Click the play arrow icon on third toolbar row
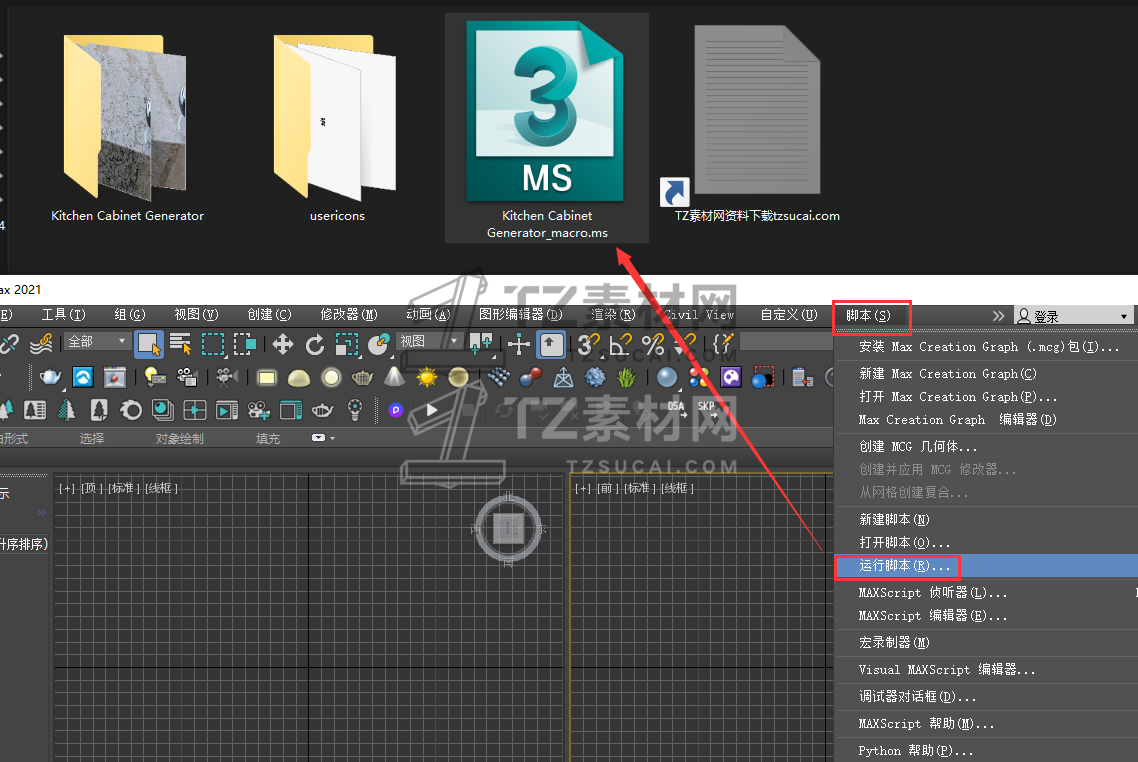Viewport: 1138px width, 762px height. (432, 410)
